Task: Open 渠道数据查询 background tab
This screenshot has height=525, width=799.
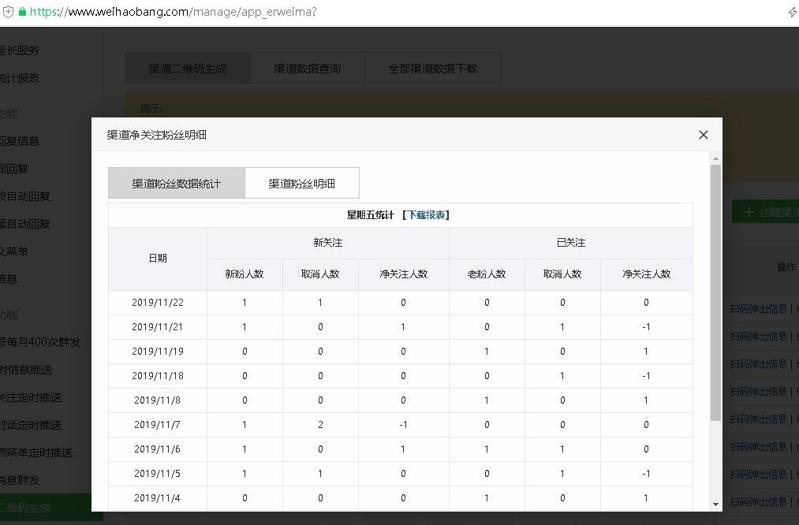Action: click(x=307, y=68)
